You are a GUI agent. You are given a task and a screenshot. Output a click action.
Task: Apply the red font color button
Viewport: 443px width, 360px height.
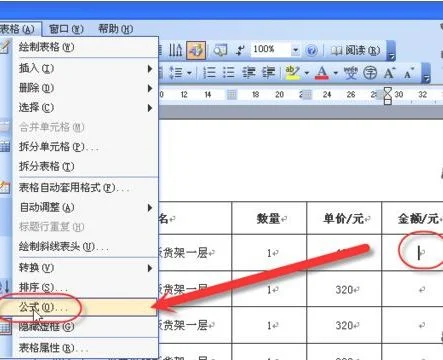322,72
